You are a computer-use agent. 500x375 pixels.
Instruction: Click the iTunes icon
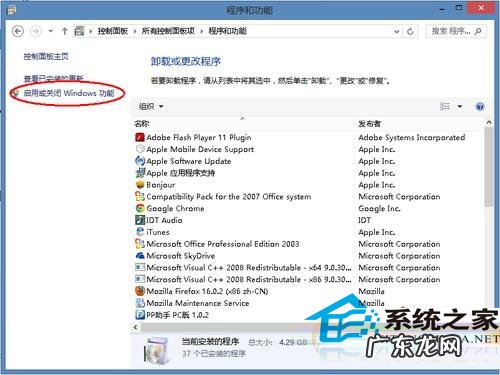coord(140,232)
